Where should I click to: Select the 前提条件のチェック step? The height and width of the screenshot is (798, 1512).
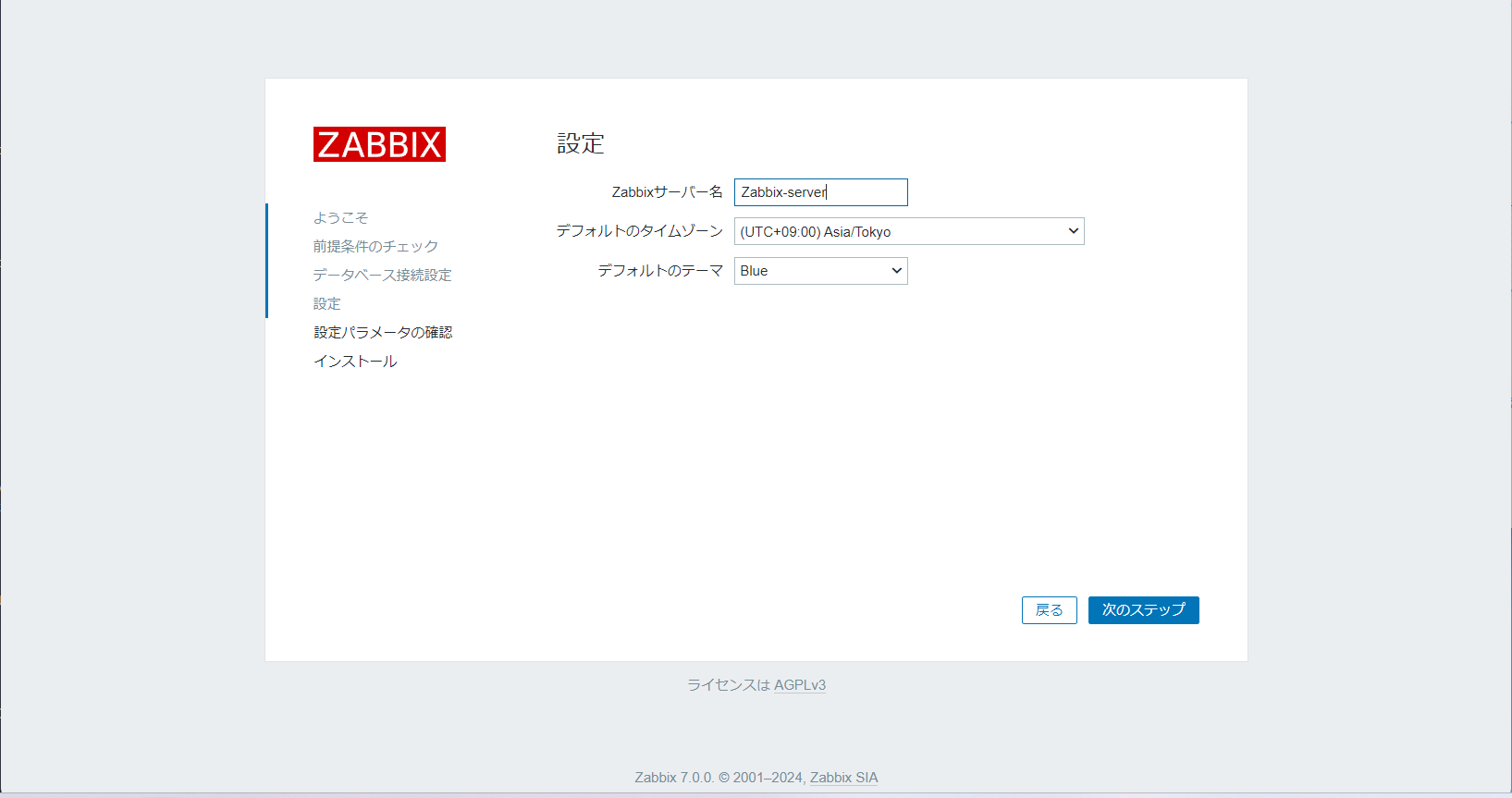tap(375, 247)
